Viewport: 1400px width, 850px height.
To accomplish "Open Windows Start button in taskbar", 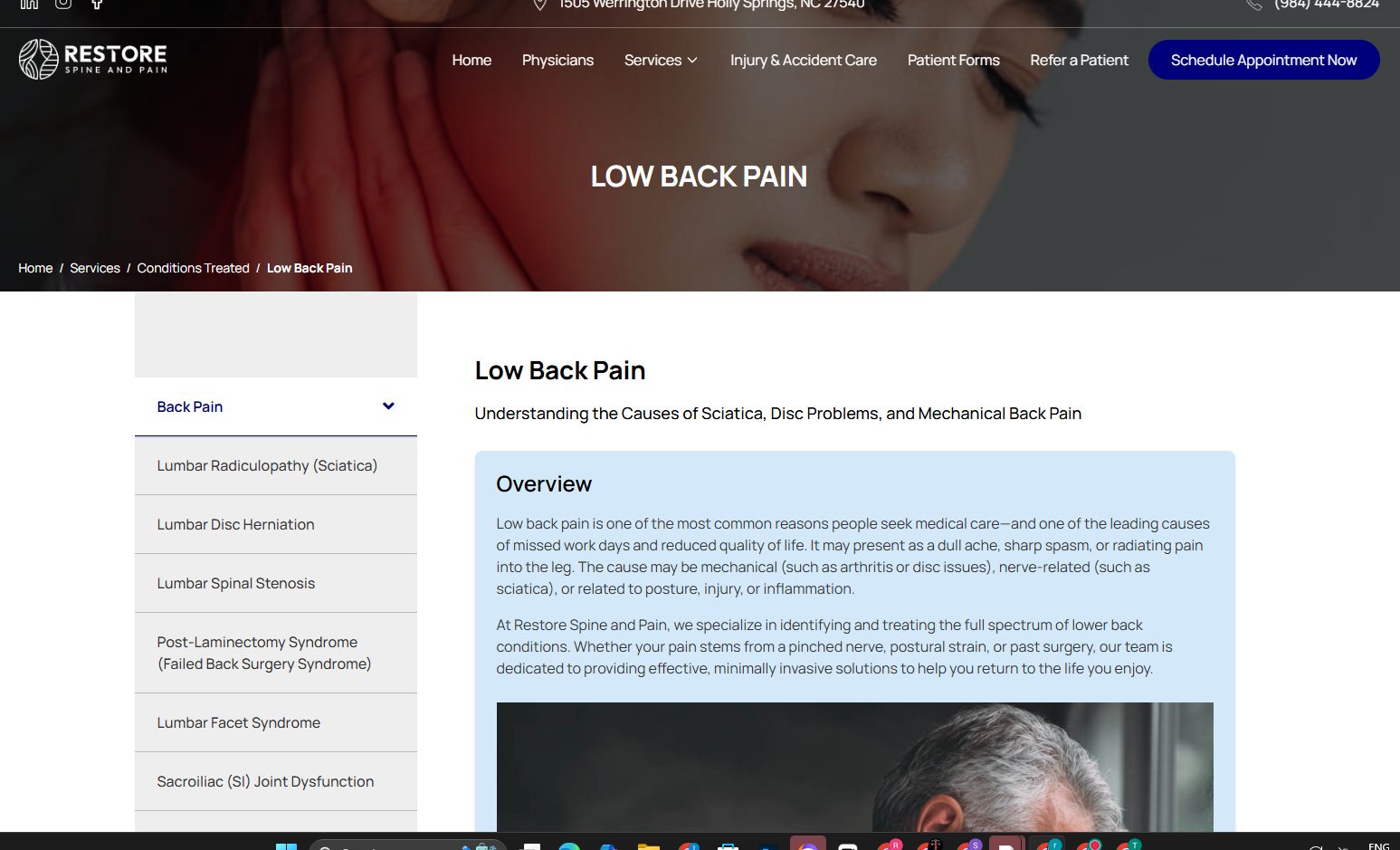I will coord(286,845).
